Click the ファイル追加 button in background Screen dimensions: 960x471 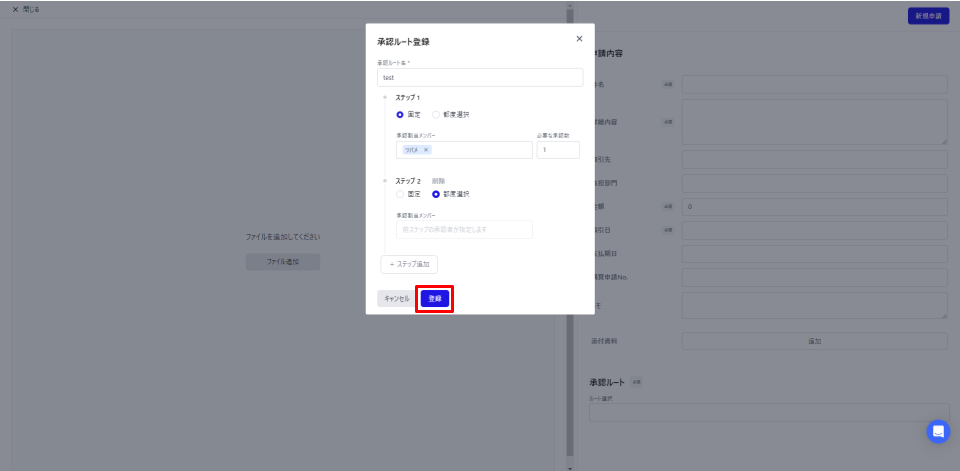[283, 262]
